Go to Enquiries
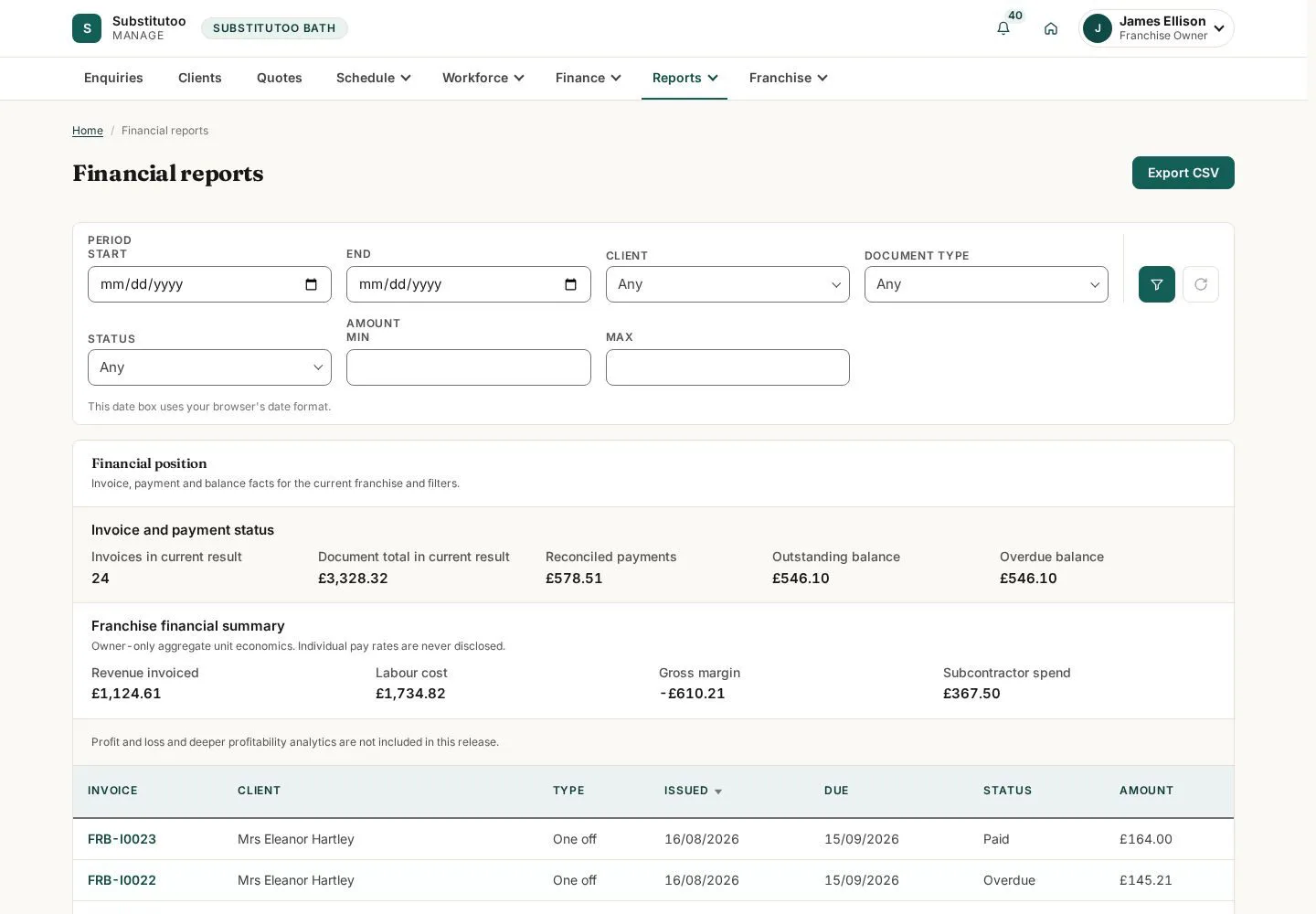Viewport: 1316px width, 914px height. coord(113,78)
